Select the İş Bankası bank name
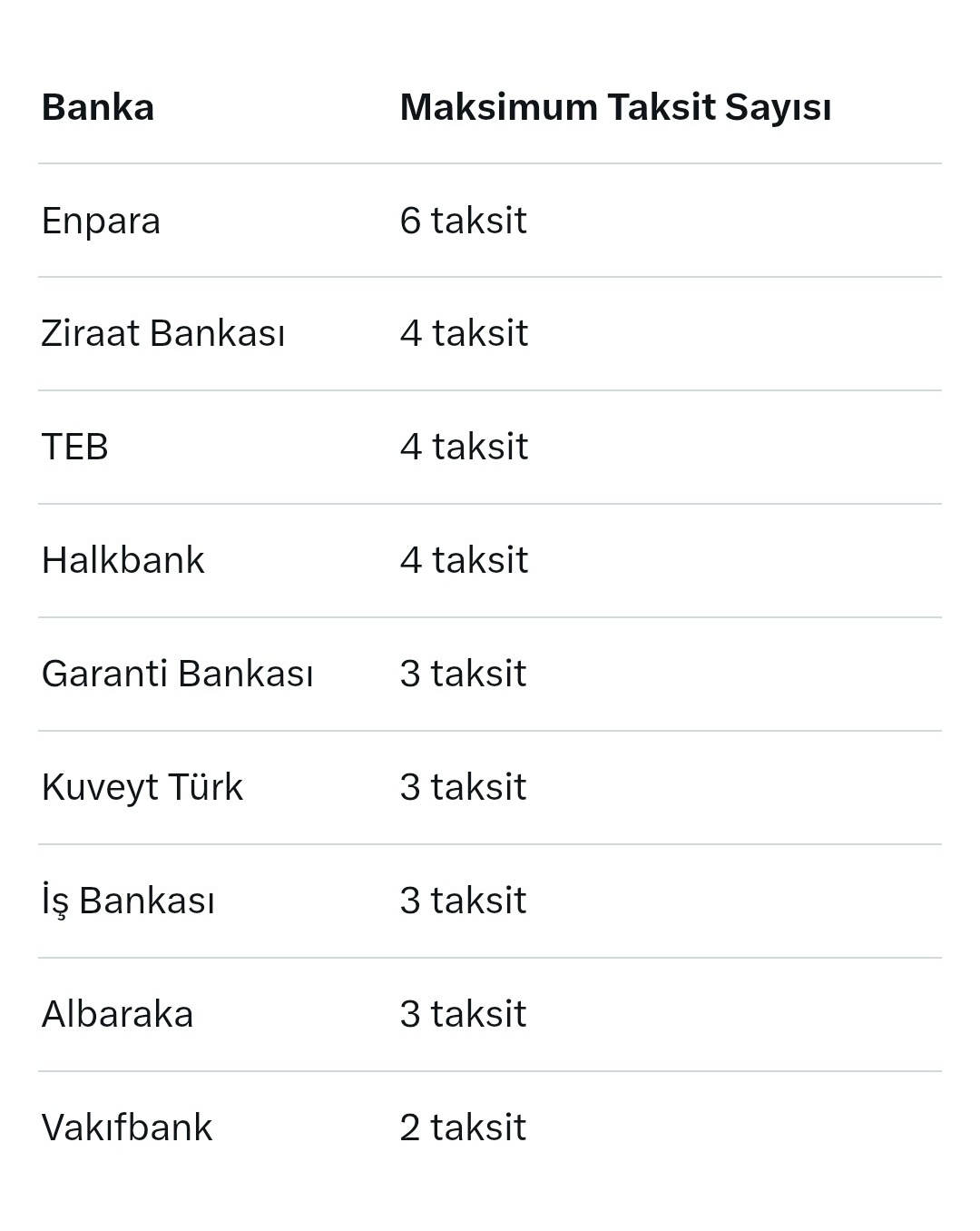This screenshot has height=1231, width=980. click(128, 901)
